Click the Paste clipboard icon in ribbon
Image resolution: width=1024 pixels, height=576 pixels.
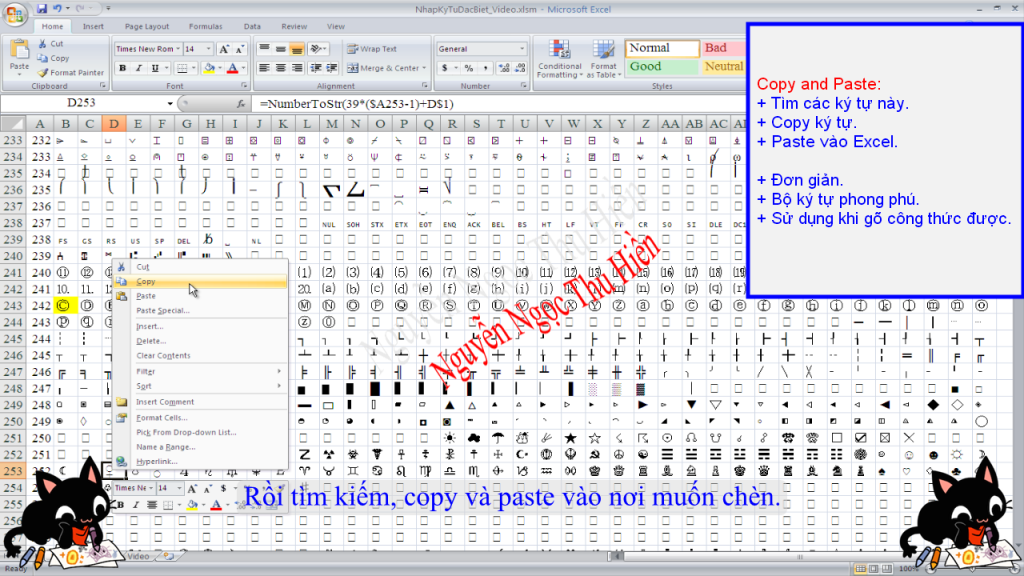[20, 50]
